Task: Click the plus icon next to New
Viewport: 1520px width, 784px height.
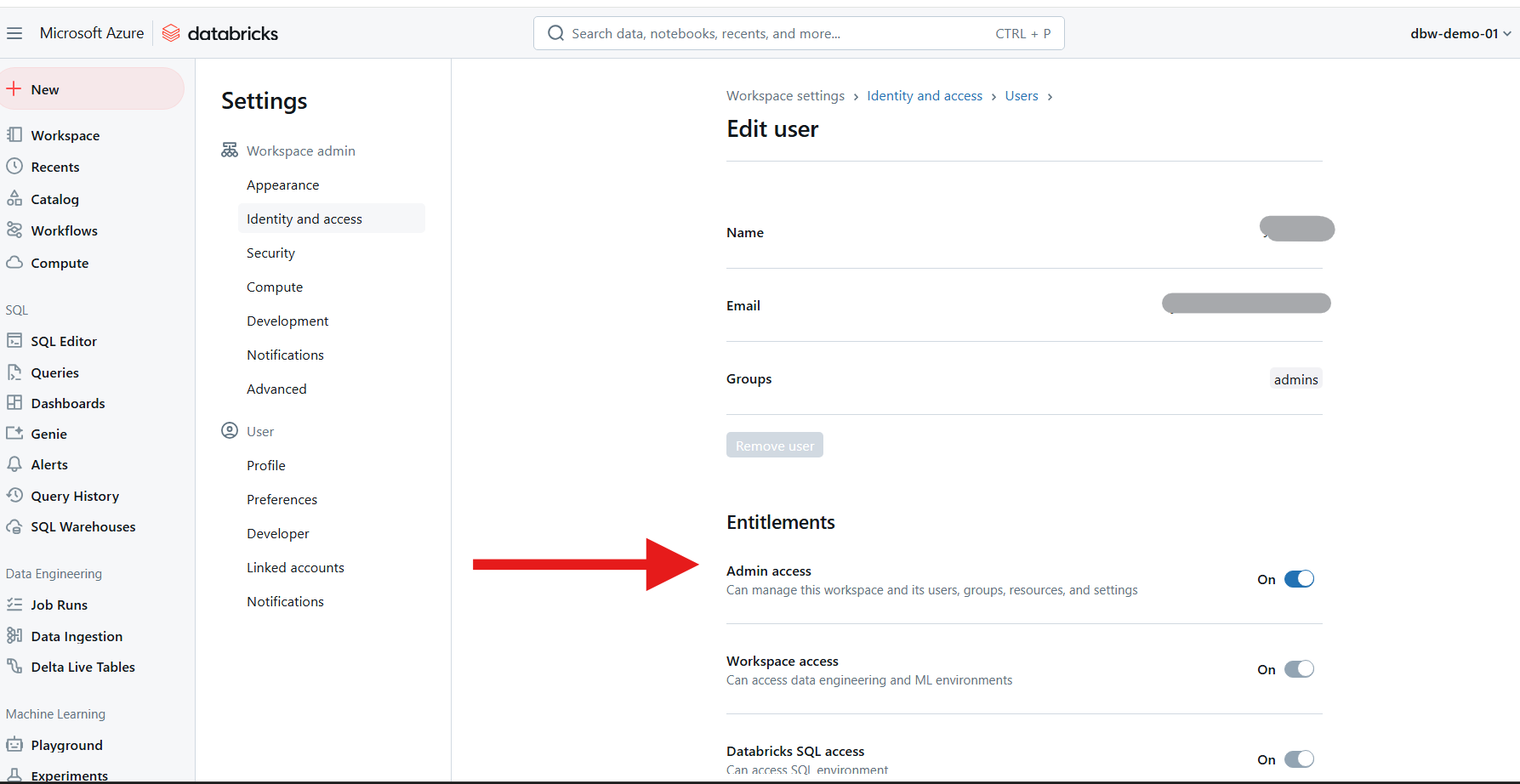Action: pos(14,88)
